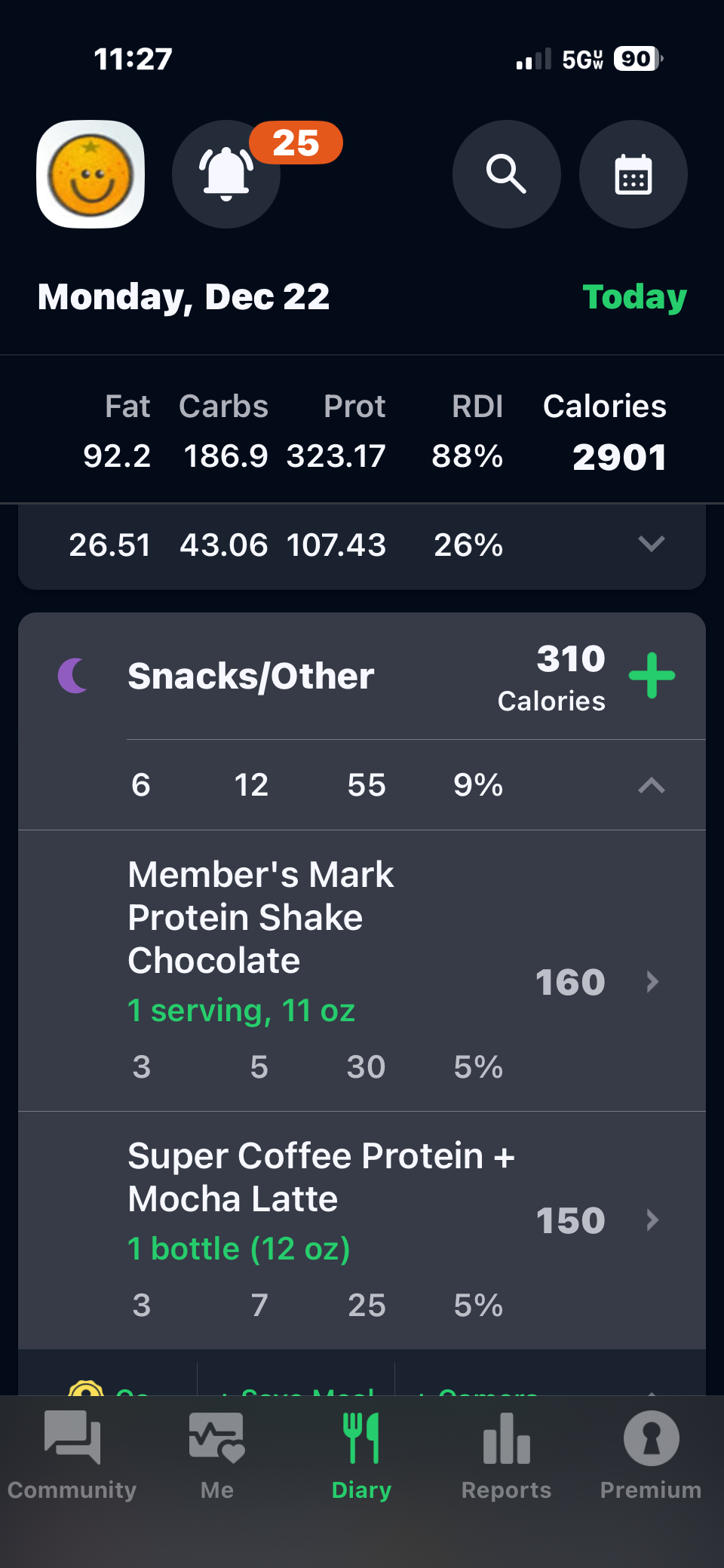Select the Monday, Dec 22 date heading

coord(184,297)
